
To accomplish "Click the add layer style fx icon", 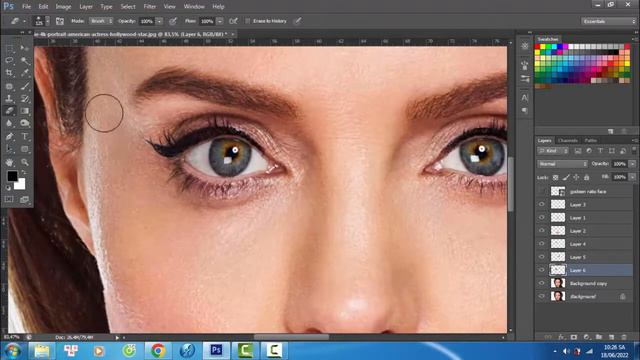I will (x=561, y=337).
